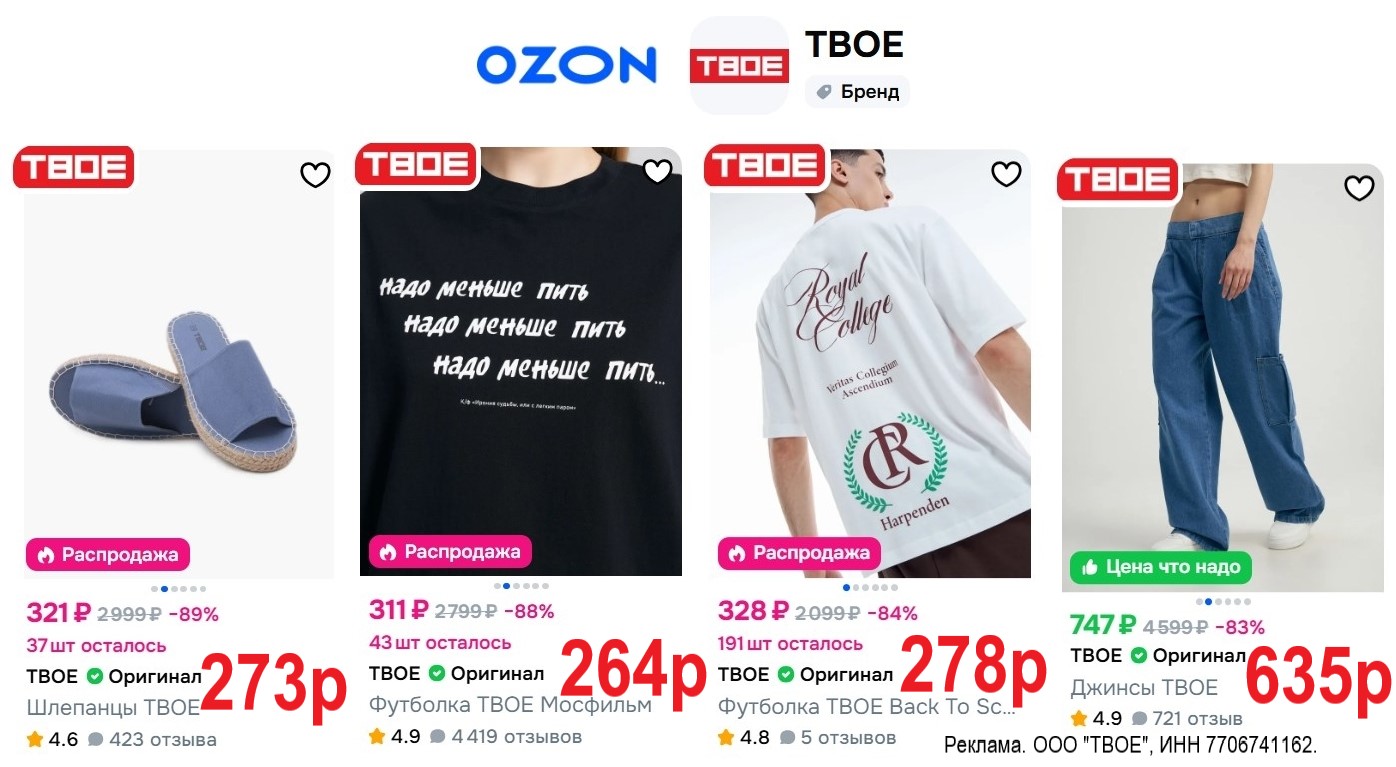Open Футболка ТВОЕ Back To Sc... link
This screenshot has width=1396, height=767.
coord(867,706)
